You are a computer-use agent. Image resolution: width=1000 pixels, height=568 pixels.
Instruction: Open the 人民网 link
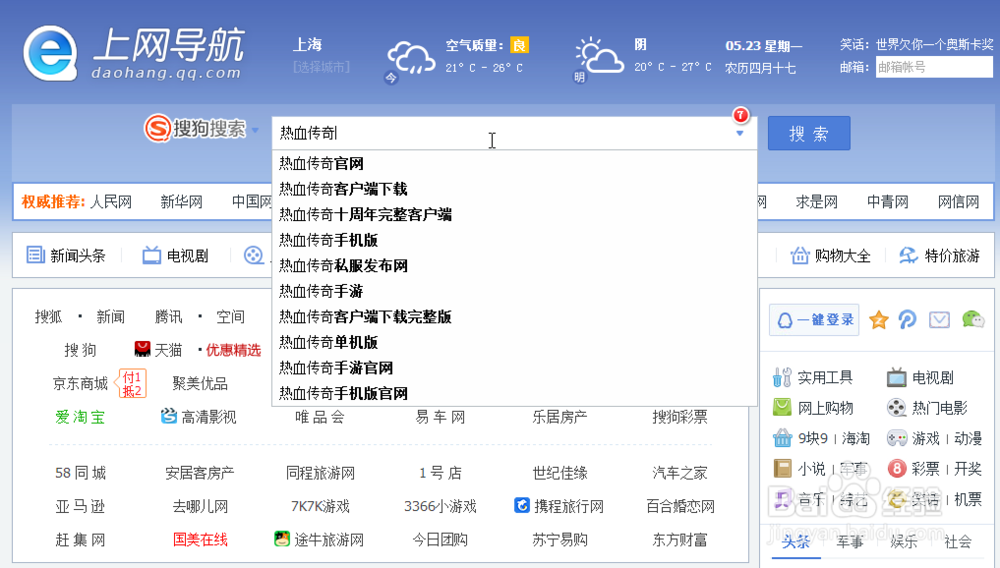(111, 202)
